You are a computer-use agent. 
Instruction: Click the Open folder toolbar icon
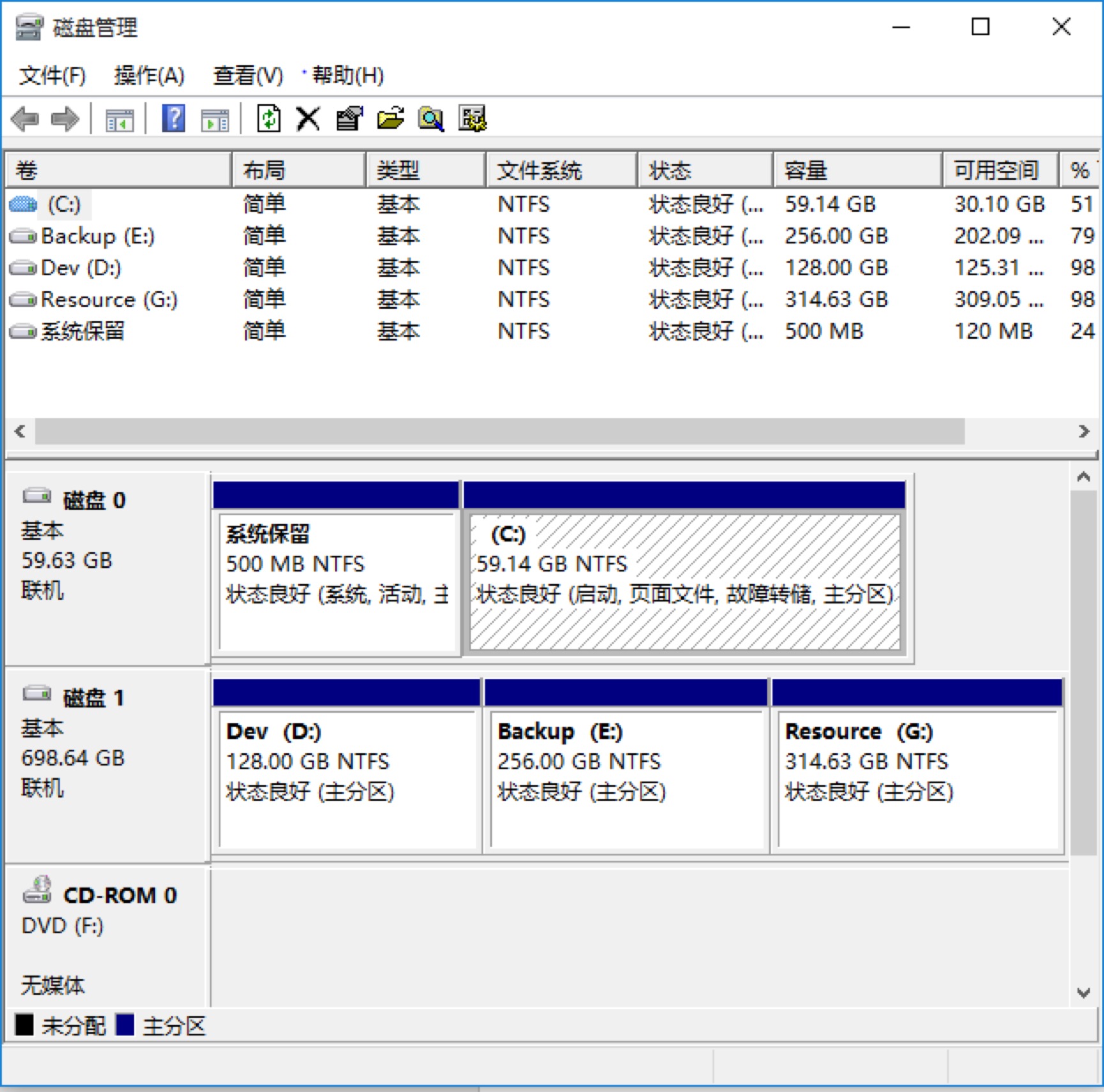click(391, 119)
